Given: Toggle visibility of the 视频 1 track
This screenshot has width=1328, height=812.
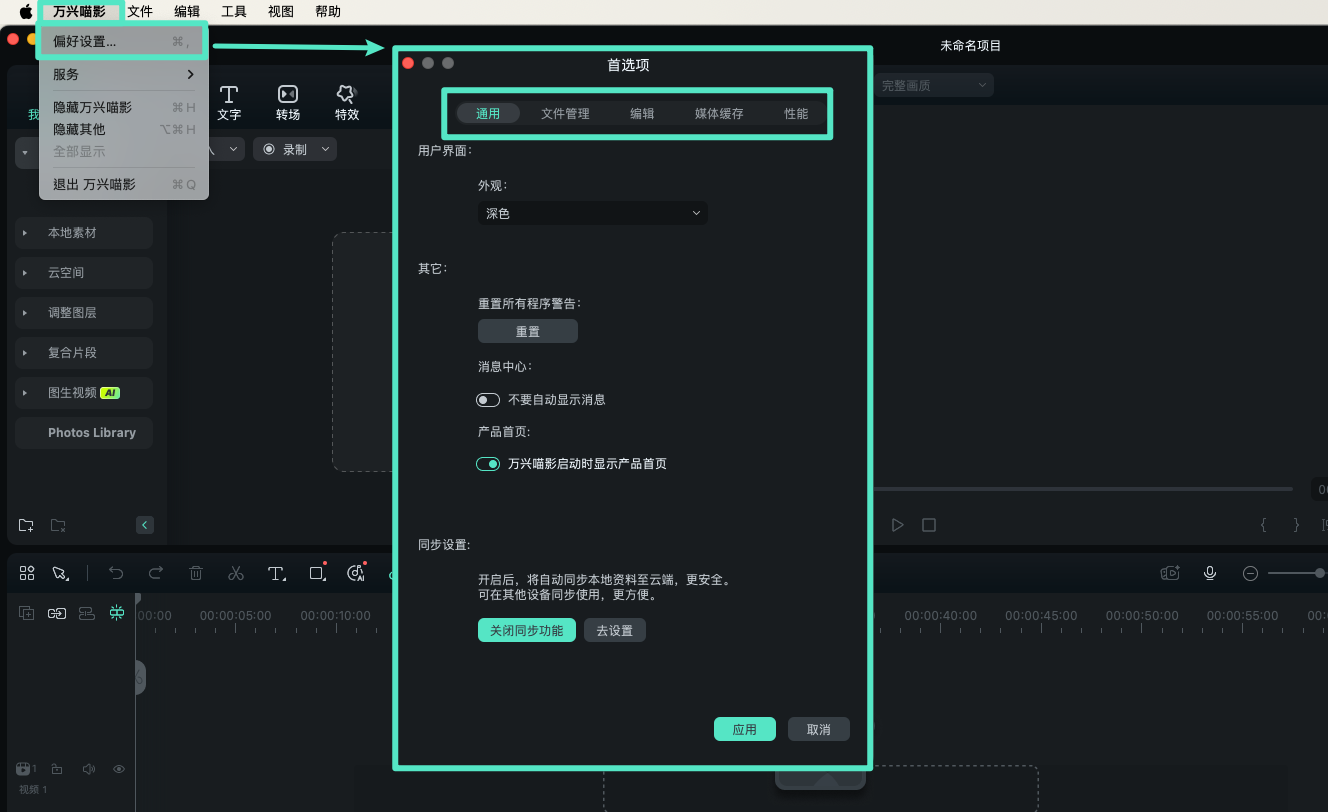Looking at the screenshot, I should coord(118,769).
